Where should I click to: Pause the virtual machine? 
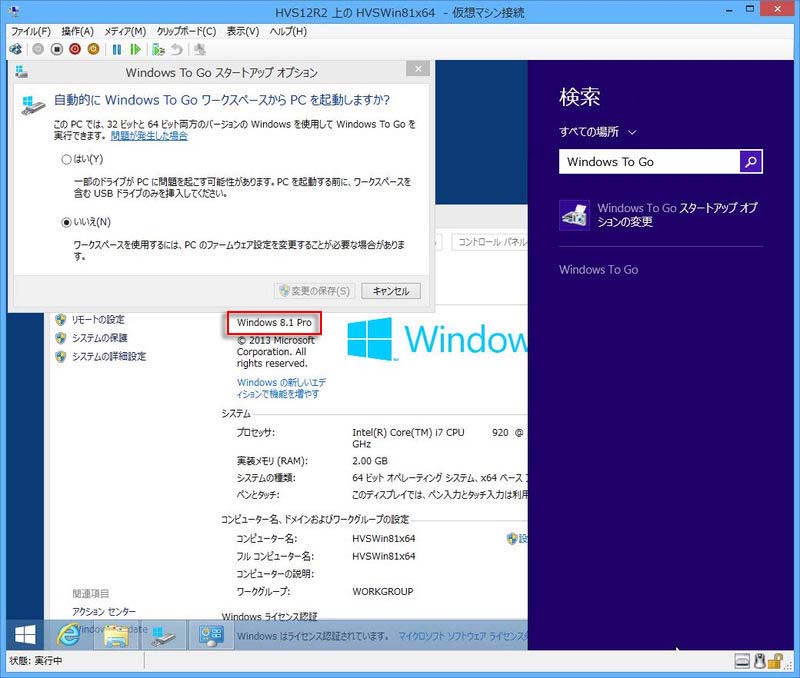point(117,49)
